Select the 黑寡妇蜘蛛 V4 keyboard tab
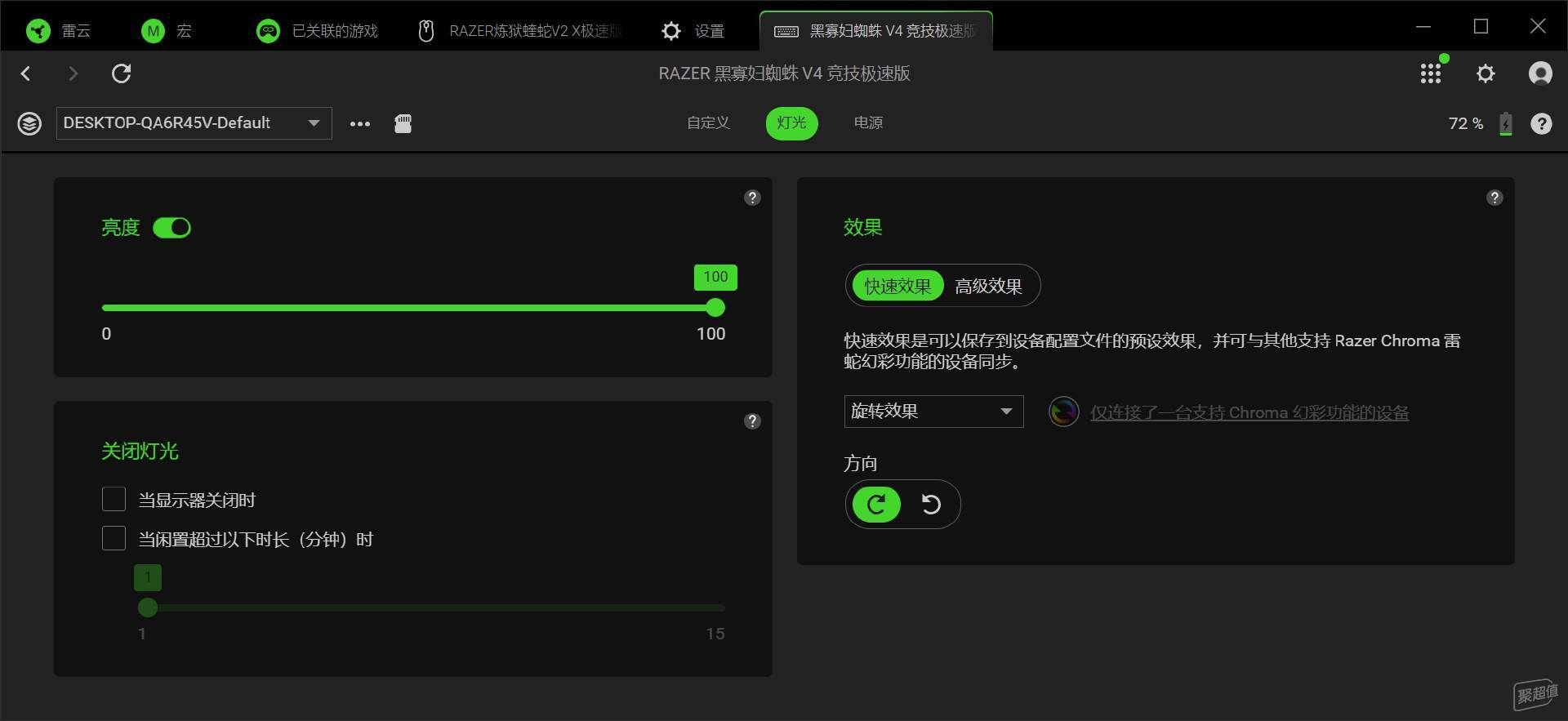The image size is (1568, 721). [x=875, y=31]
